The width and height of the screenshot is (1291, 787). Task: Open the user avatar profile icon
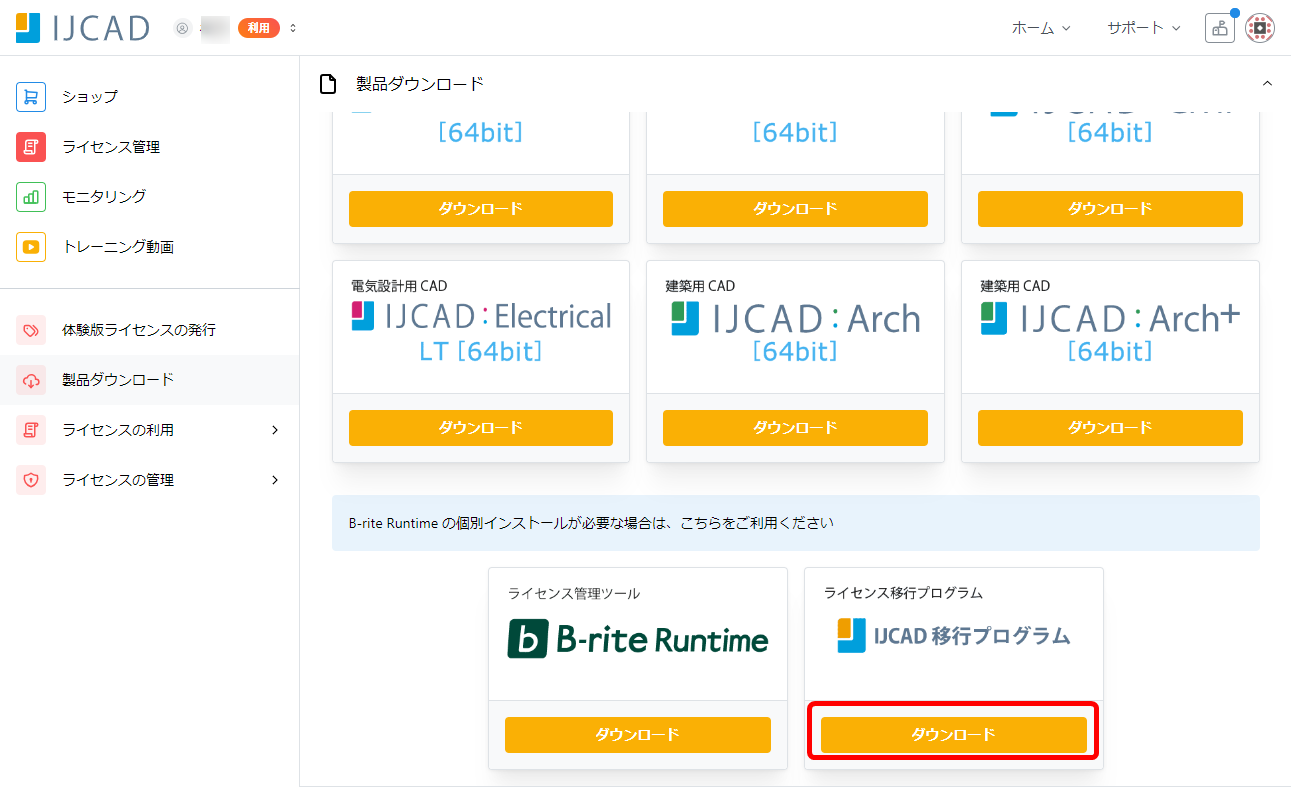coord(1260,28)
